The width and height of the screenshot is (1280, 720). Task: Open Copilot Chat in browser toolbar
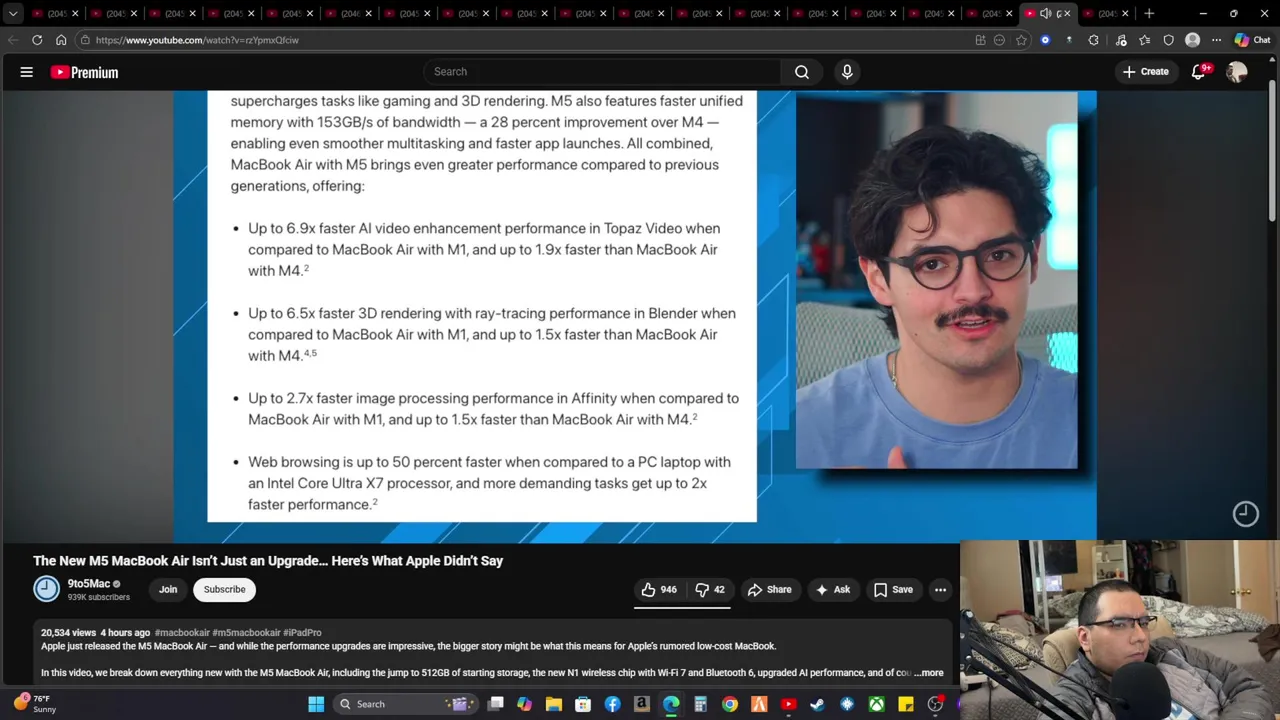point(1252,40)
